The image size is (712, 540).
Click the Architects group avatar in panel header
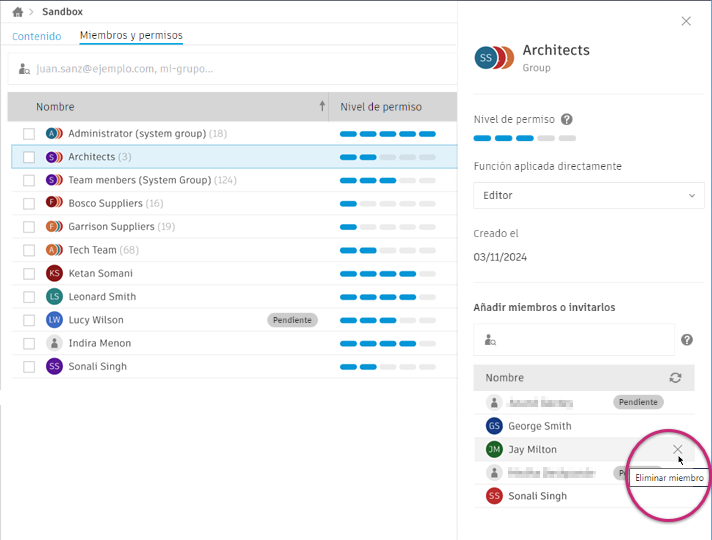coord(494,58)
